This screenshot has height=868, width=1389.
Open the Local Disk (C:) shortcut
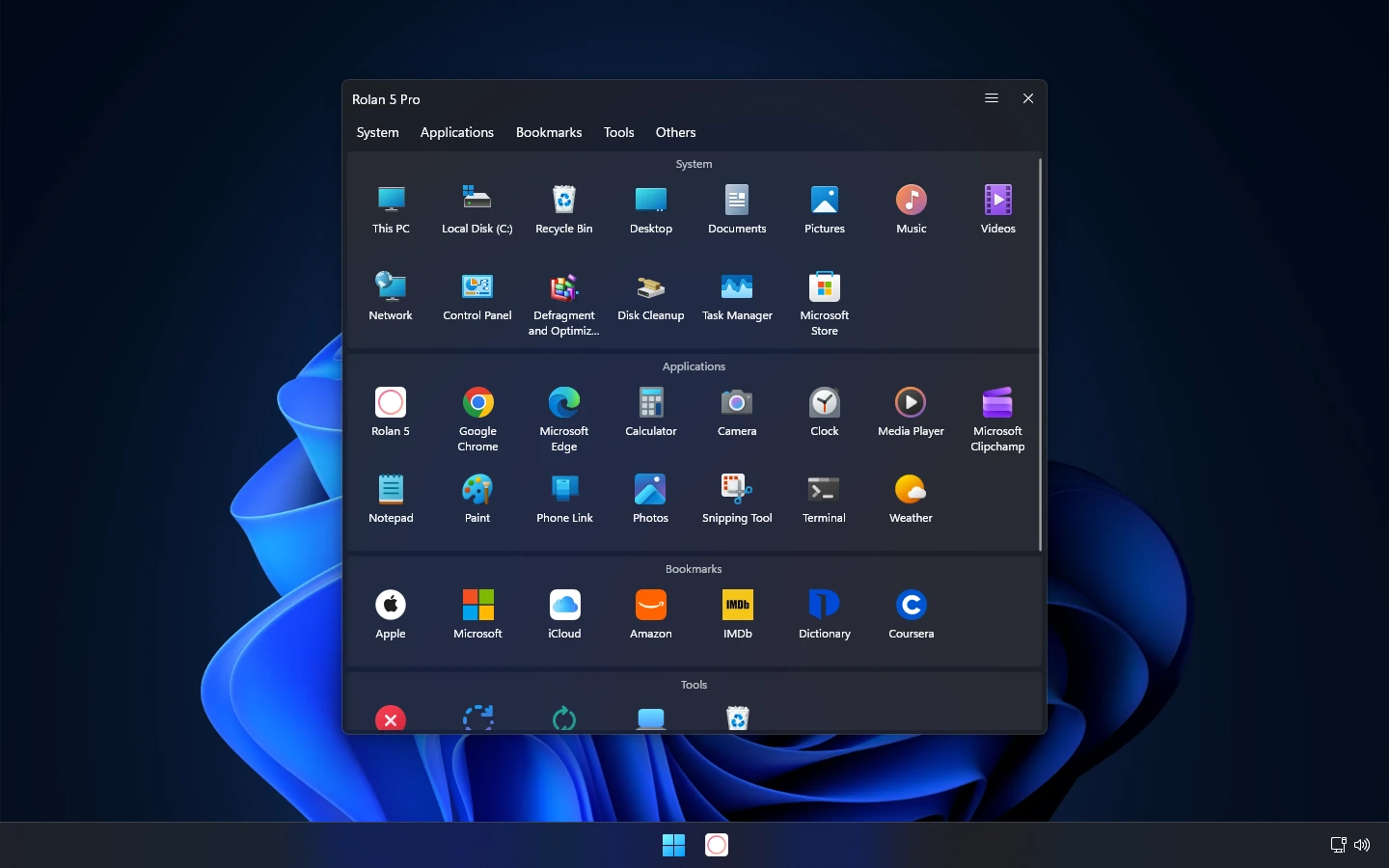(x=477, y=209)
